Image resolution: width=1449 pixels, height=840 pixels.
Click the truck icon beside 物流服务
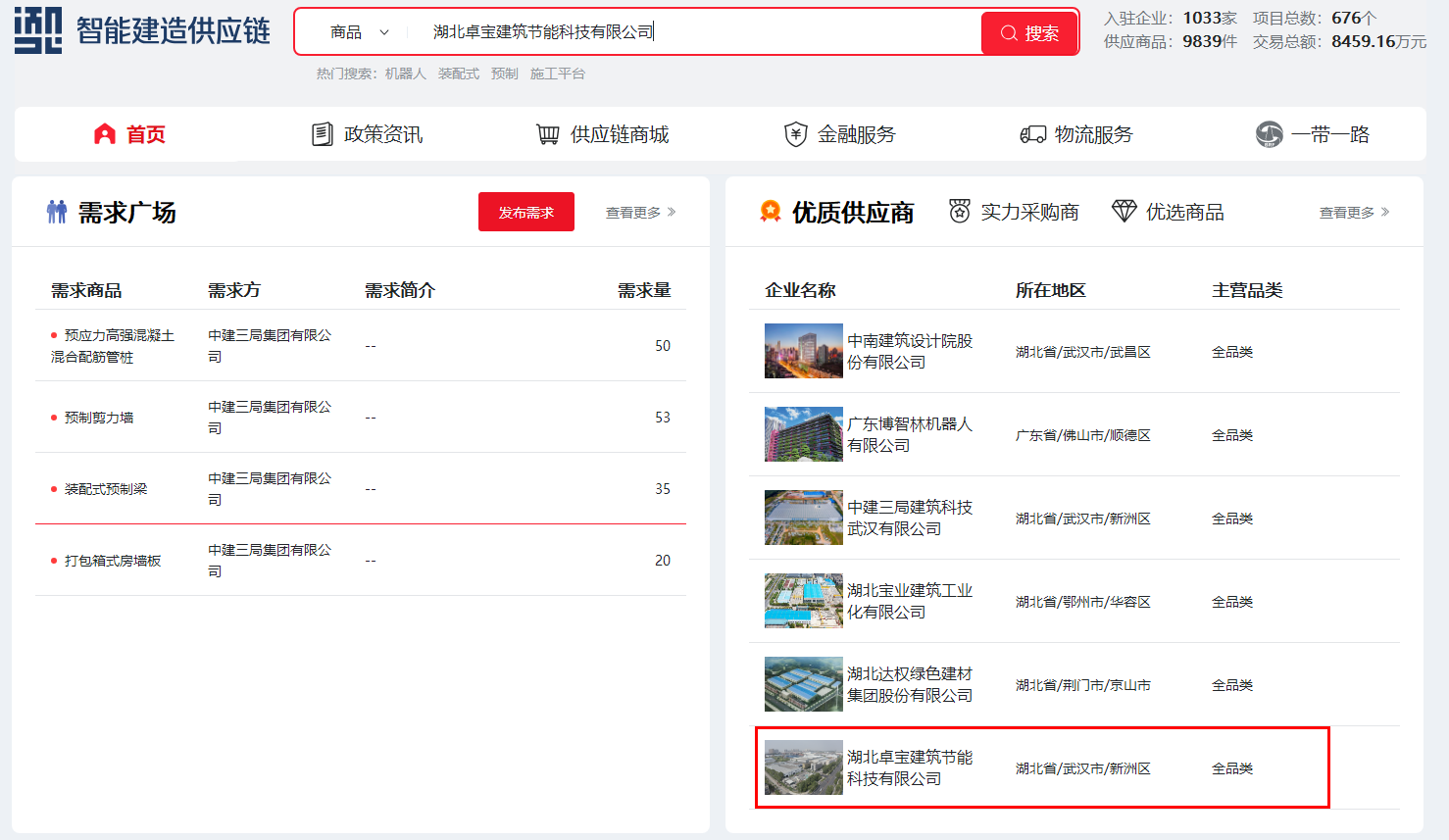pos(1033,134)
